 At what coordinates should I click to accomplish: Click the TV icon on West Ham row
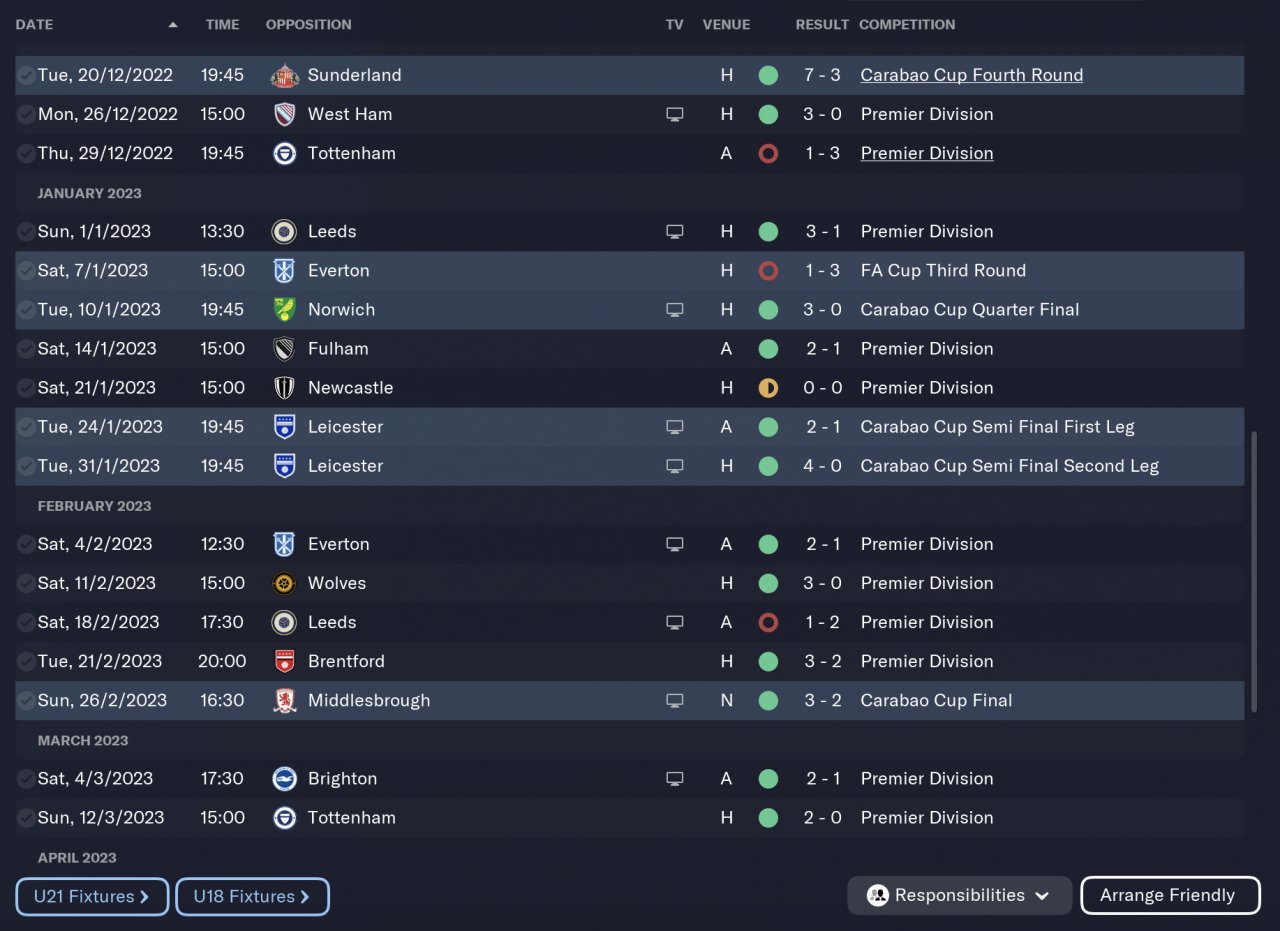[675, 115]
